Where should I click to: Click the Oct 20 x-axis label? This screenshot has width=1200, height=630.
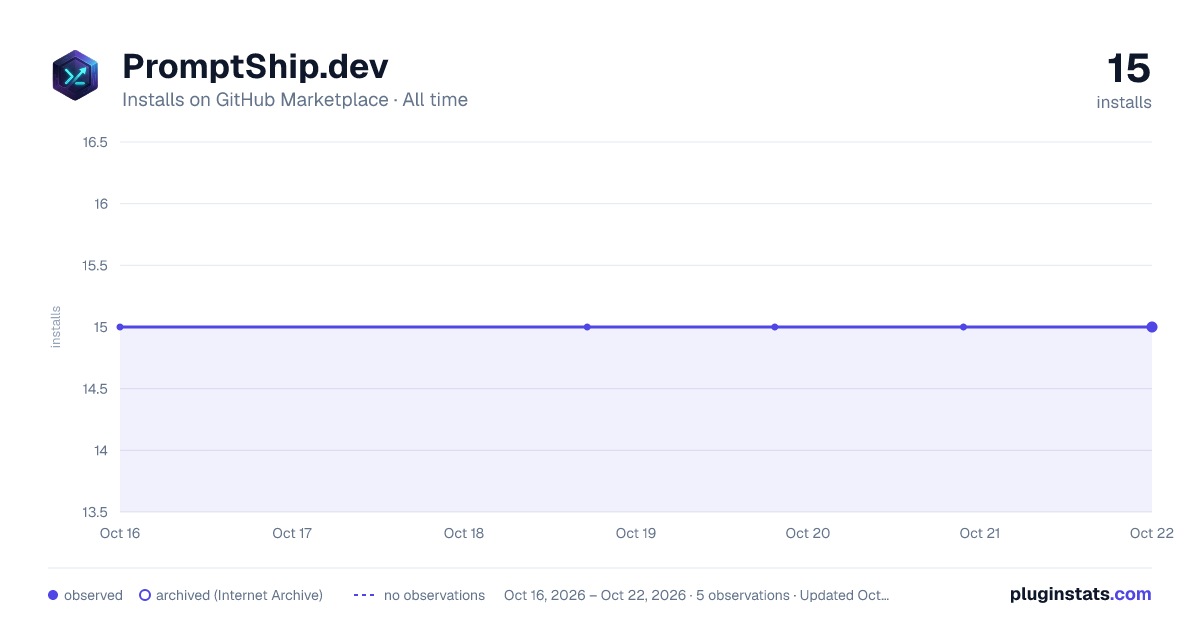(808, 533)
